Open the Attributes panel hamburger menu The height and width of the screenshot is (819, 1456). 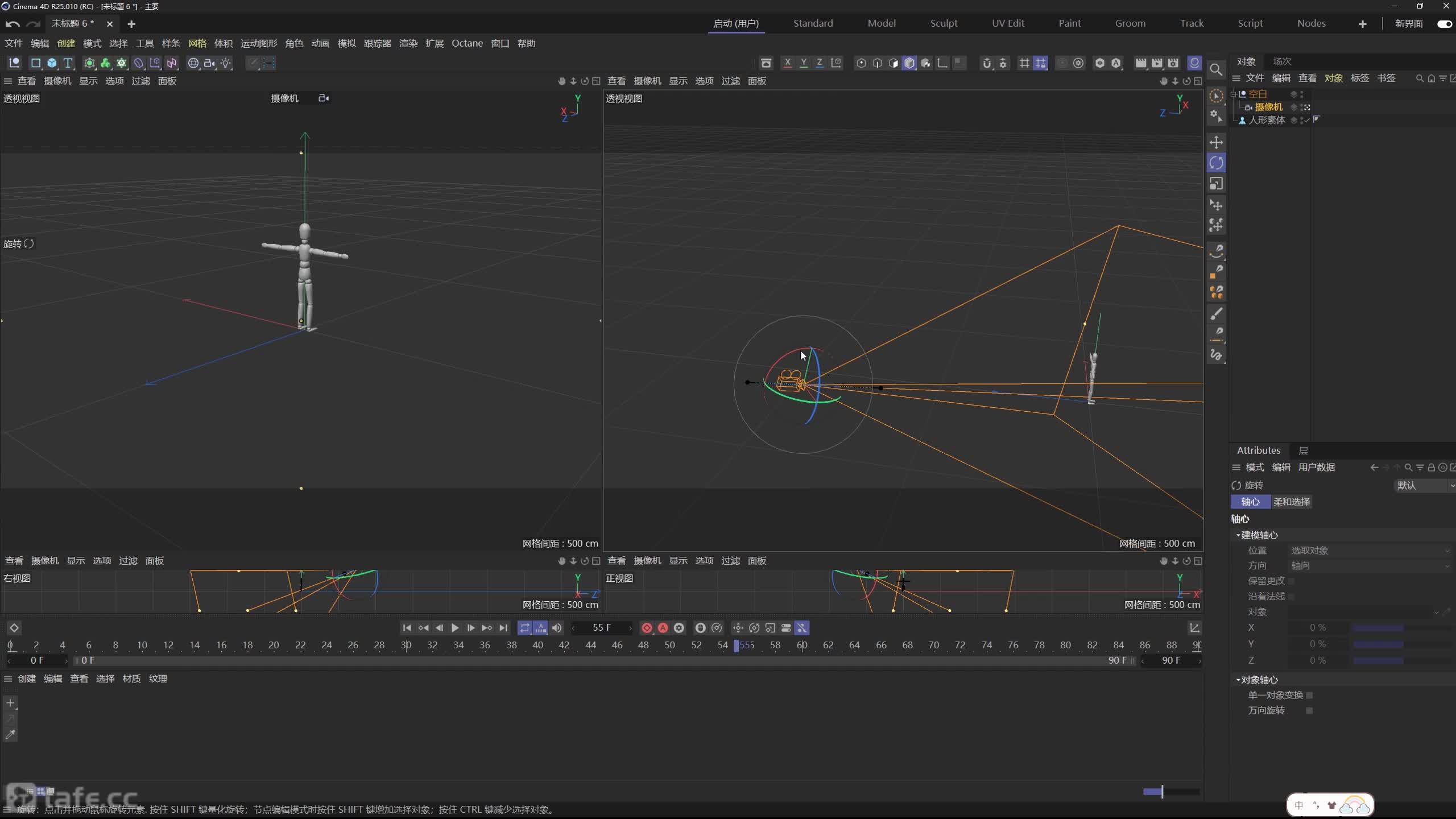coord(1236,468)
